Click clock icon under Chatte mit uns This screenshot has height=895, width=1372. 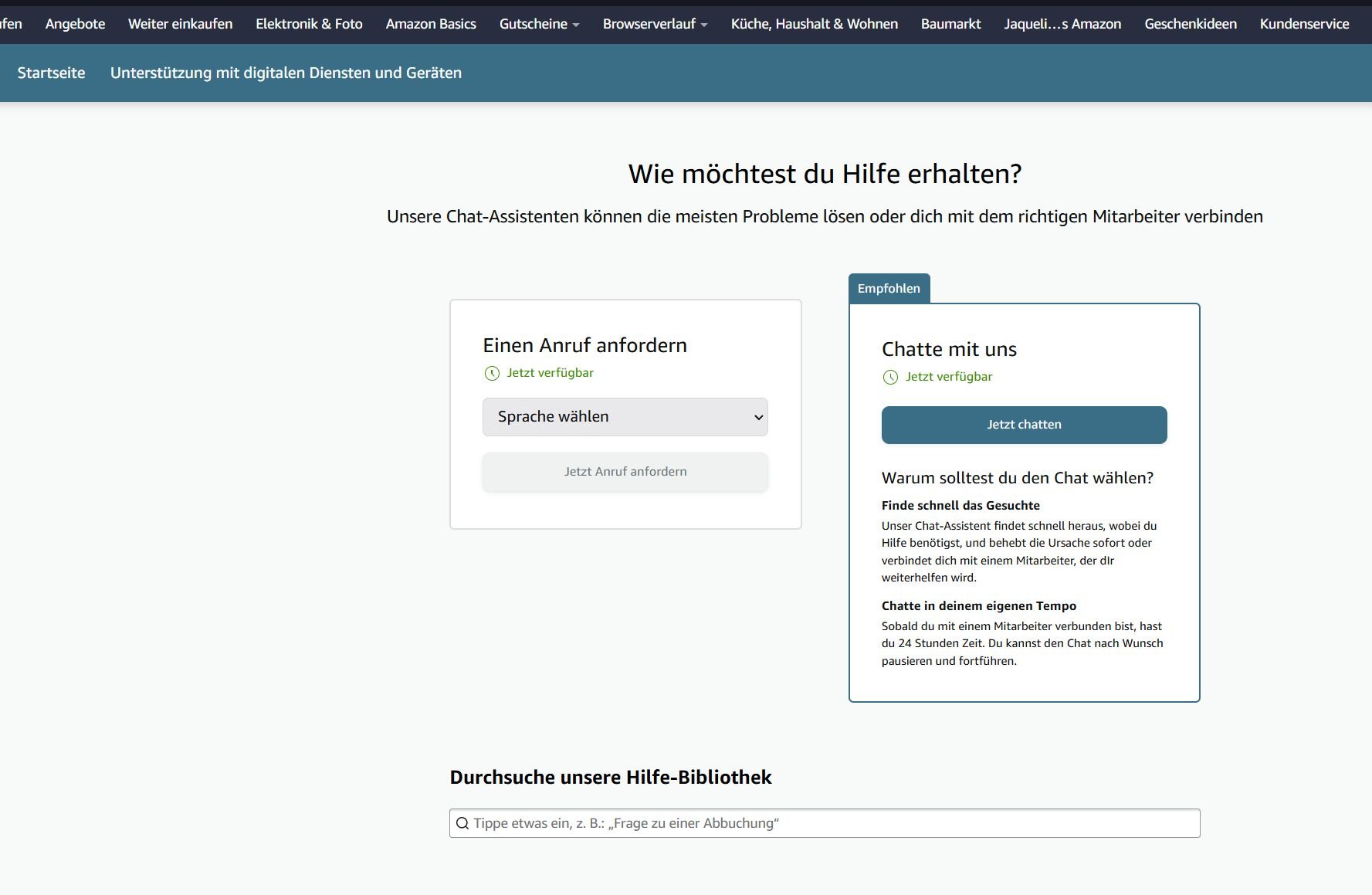(x=890, y=378)
